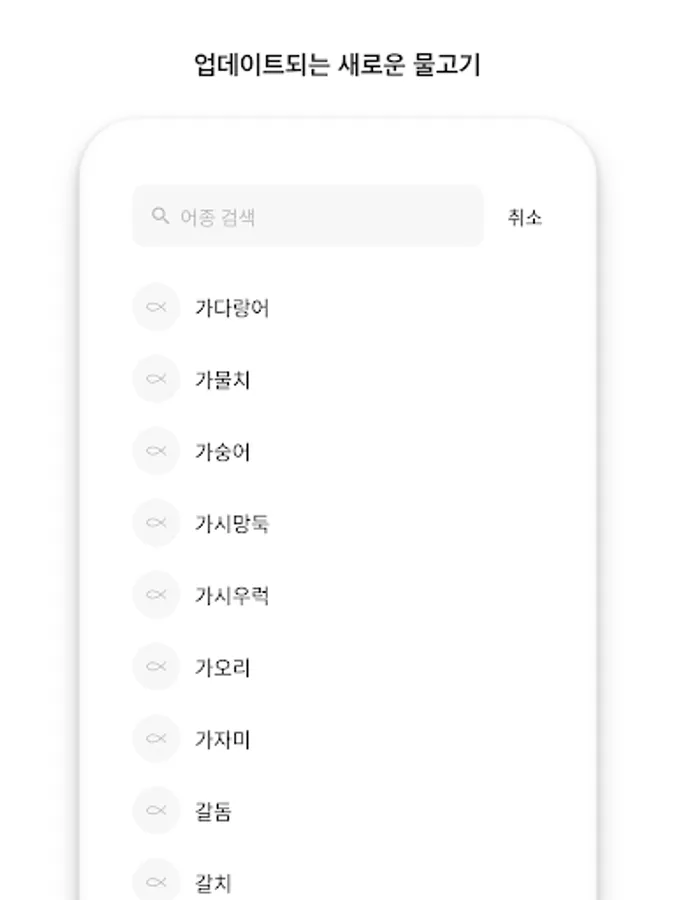Click fish icon beside 가다랑어
This screenshot has height=900, width=675.
click(156, 307)
